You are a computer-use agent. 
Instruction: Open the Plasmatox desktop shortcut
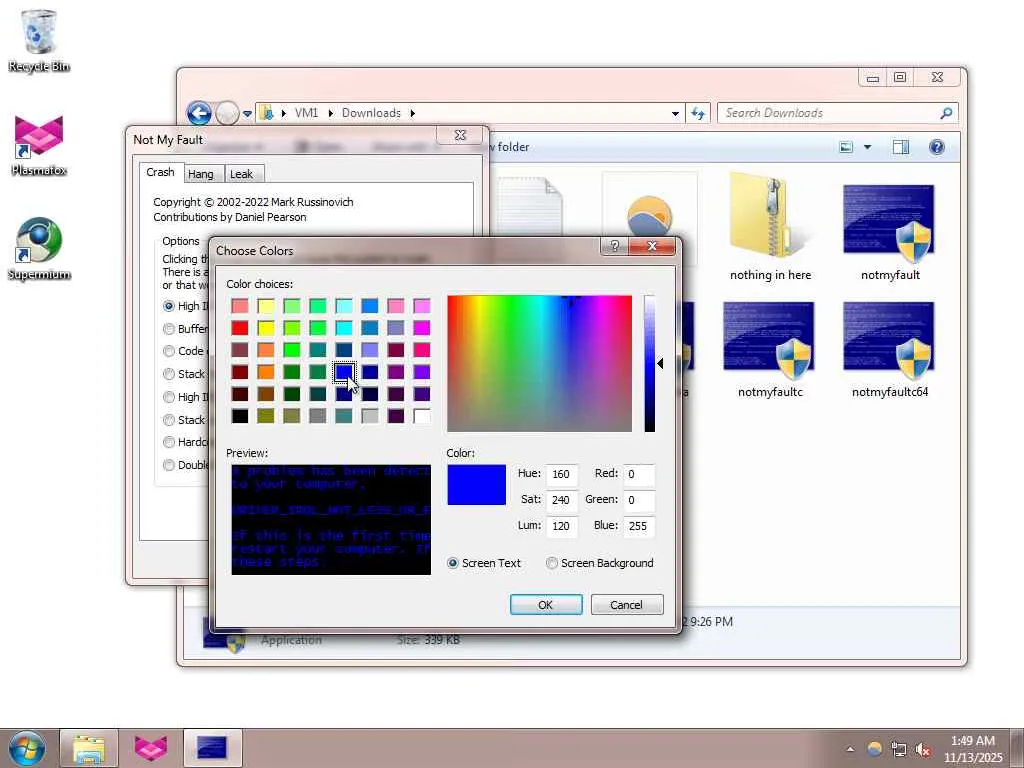click(x=39, y=145)
